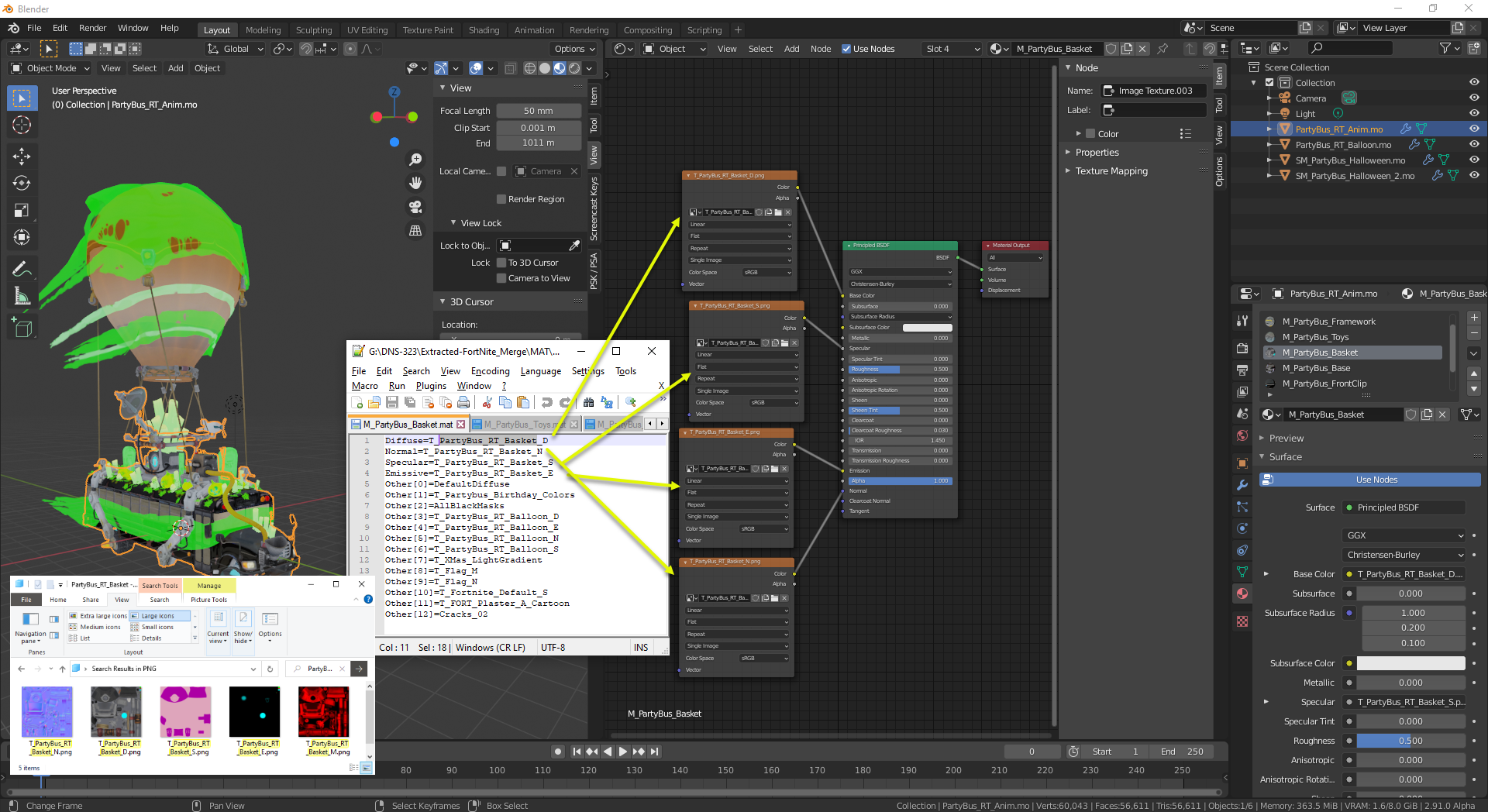
Task: Activate the combined Transform tool
Action: [x=22, y=237]
